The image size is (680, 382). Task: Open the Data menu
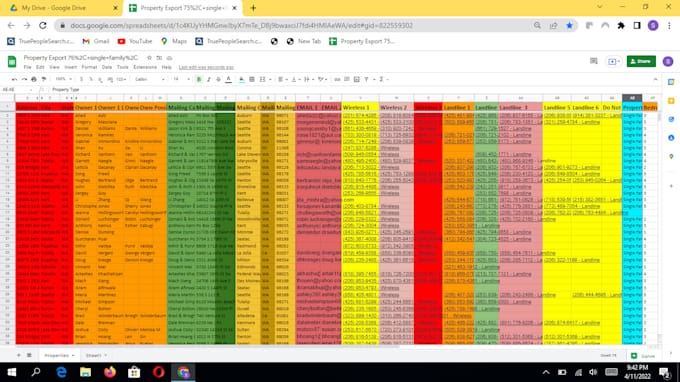pos(107,67)
